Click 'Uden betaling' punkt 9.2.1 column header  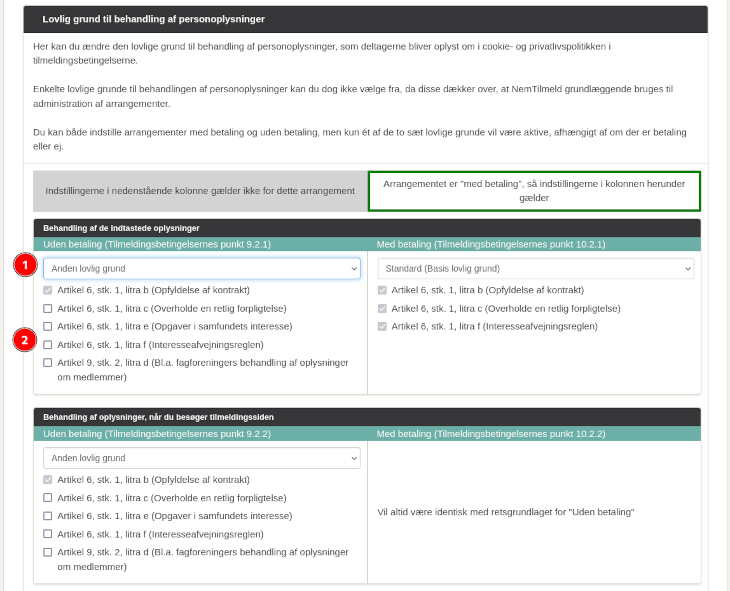157,245
